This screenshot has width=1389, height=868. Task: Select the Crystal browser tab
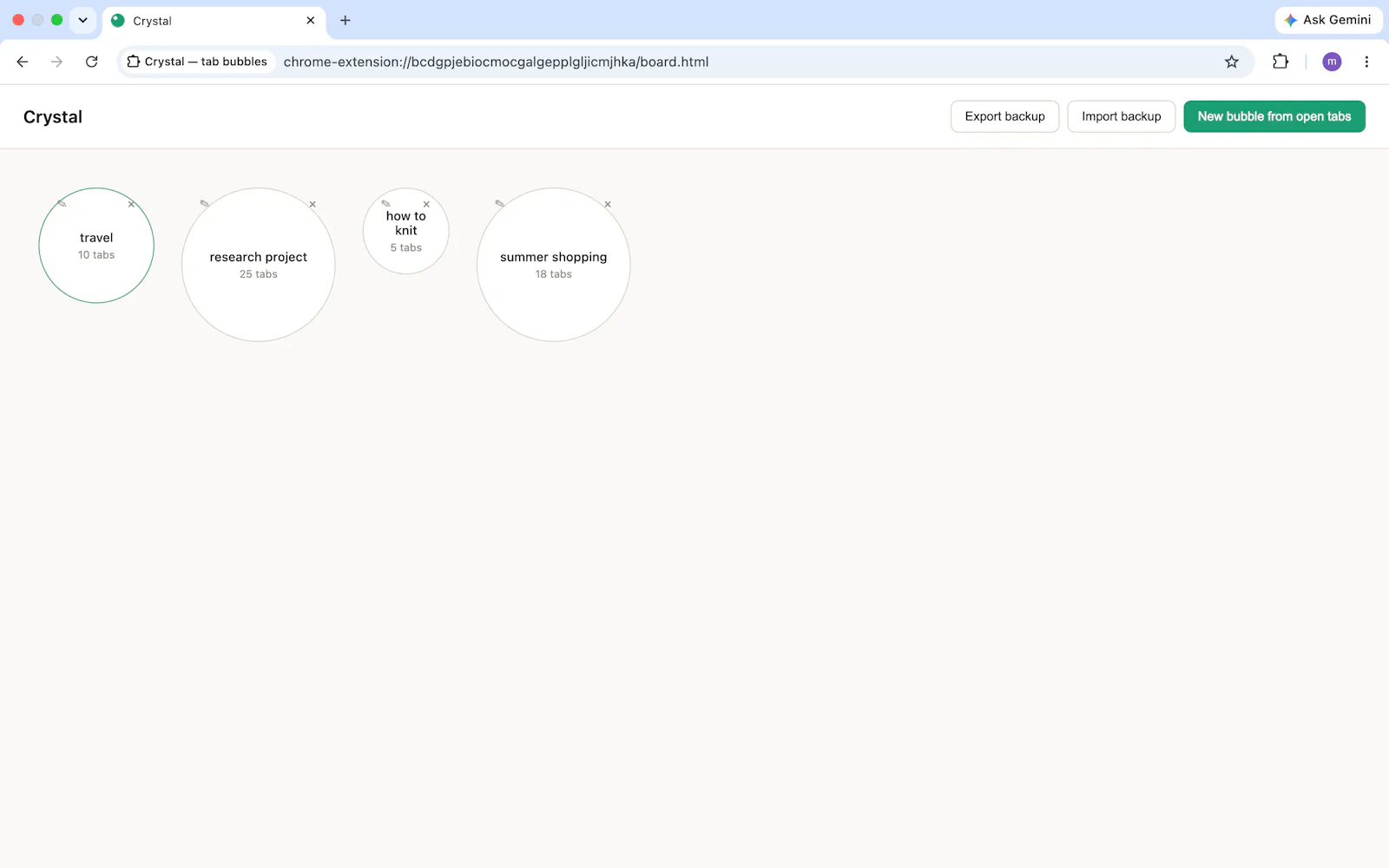[x=214, y=21]
